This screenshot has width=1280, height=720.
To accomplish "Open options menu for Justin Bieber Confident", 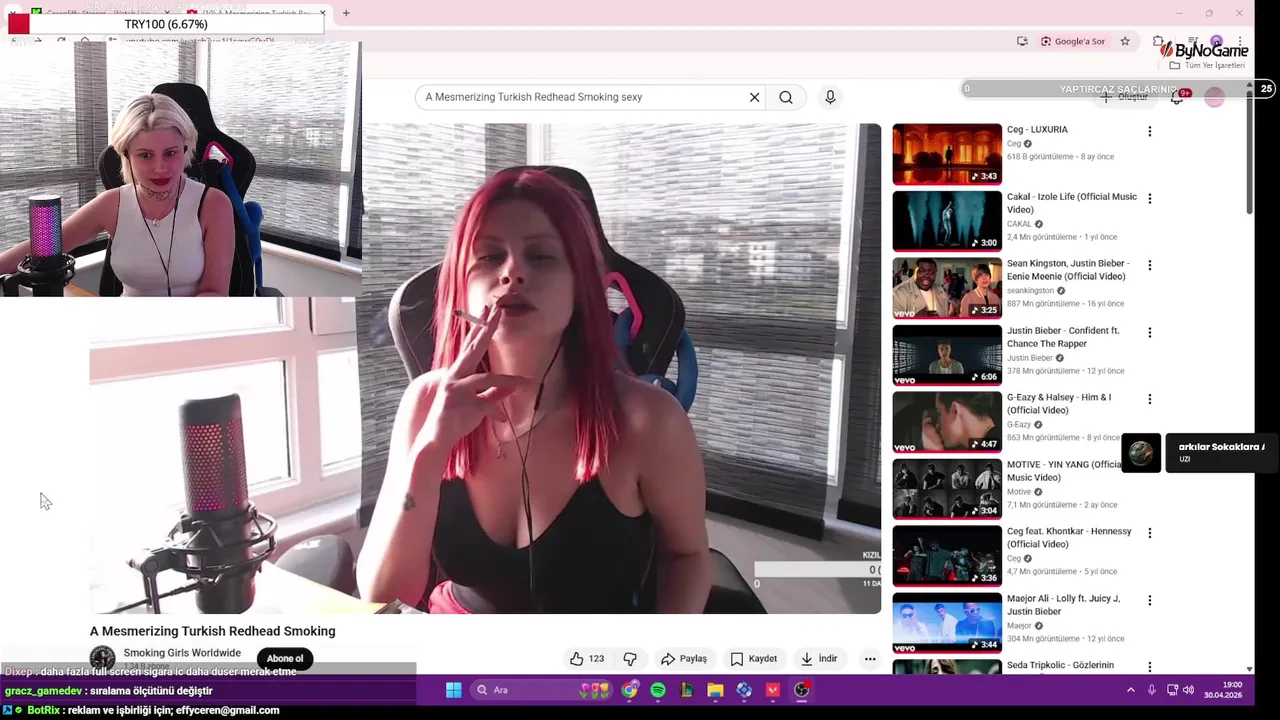I will 1149,332.
